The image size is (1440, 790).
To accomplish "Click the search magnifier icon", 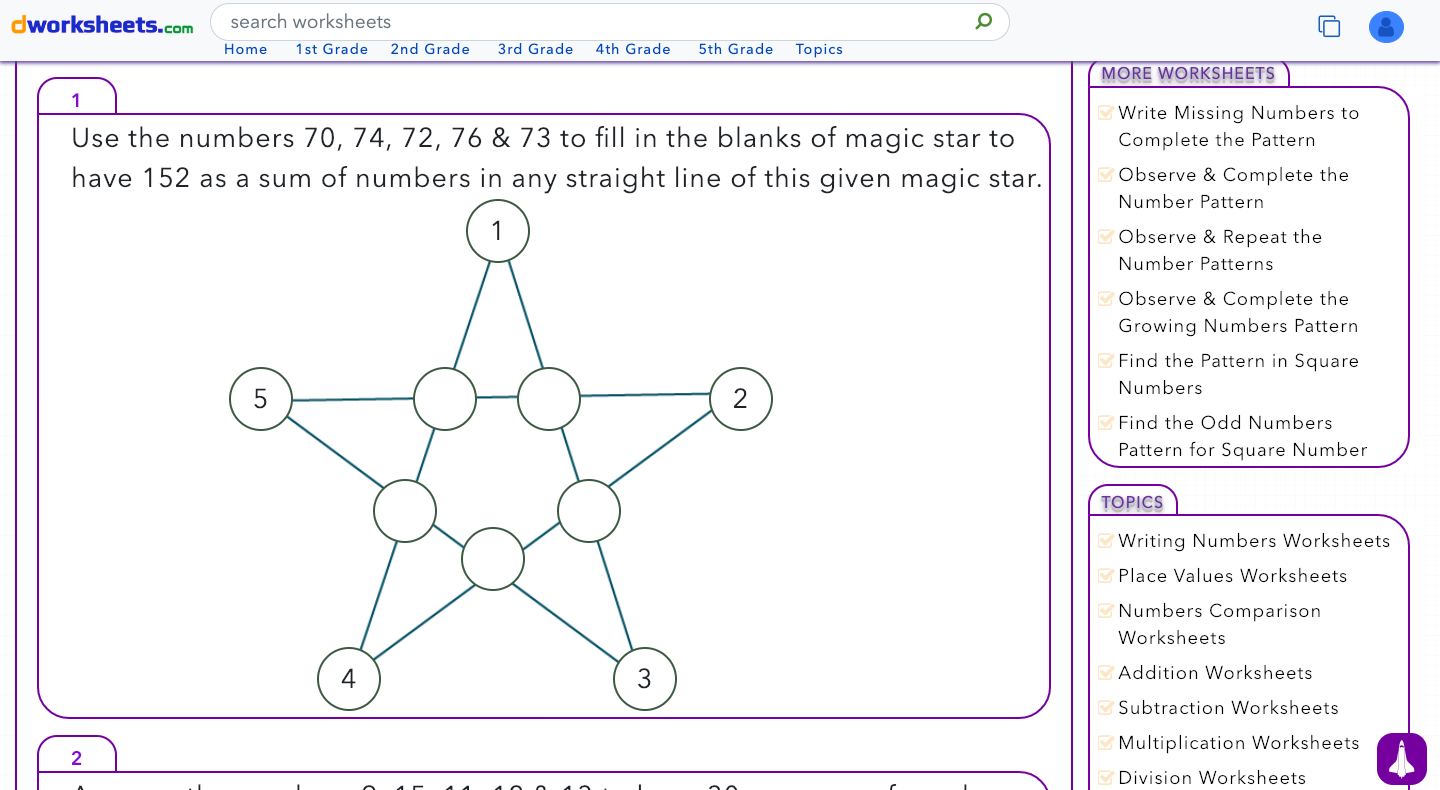I will (x=983, y=21).
